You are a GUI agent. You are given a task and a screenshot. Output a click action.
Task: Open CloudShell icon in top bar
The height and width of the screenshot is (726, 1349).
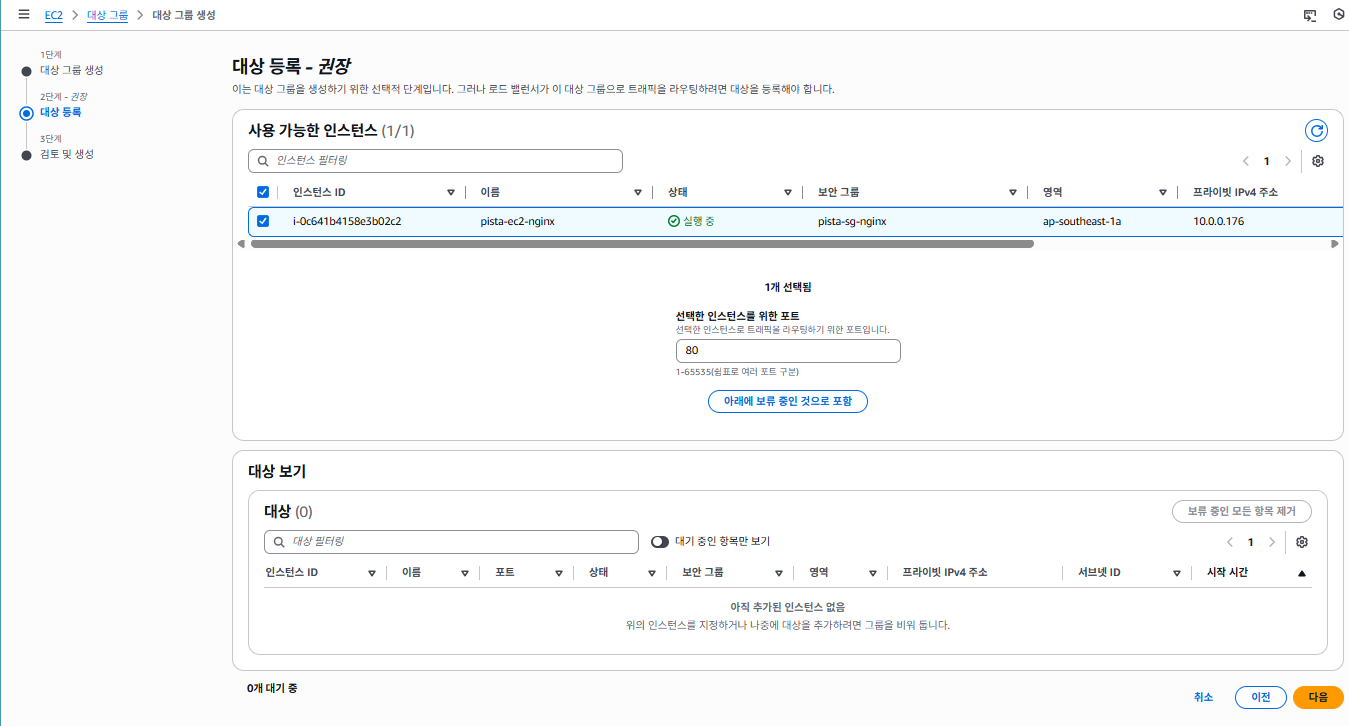click(x=1310, y=15)
